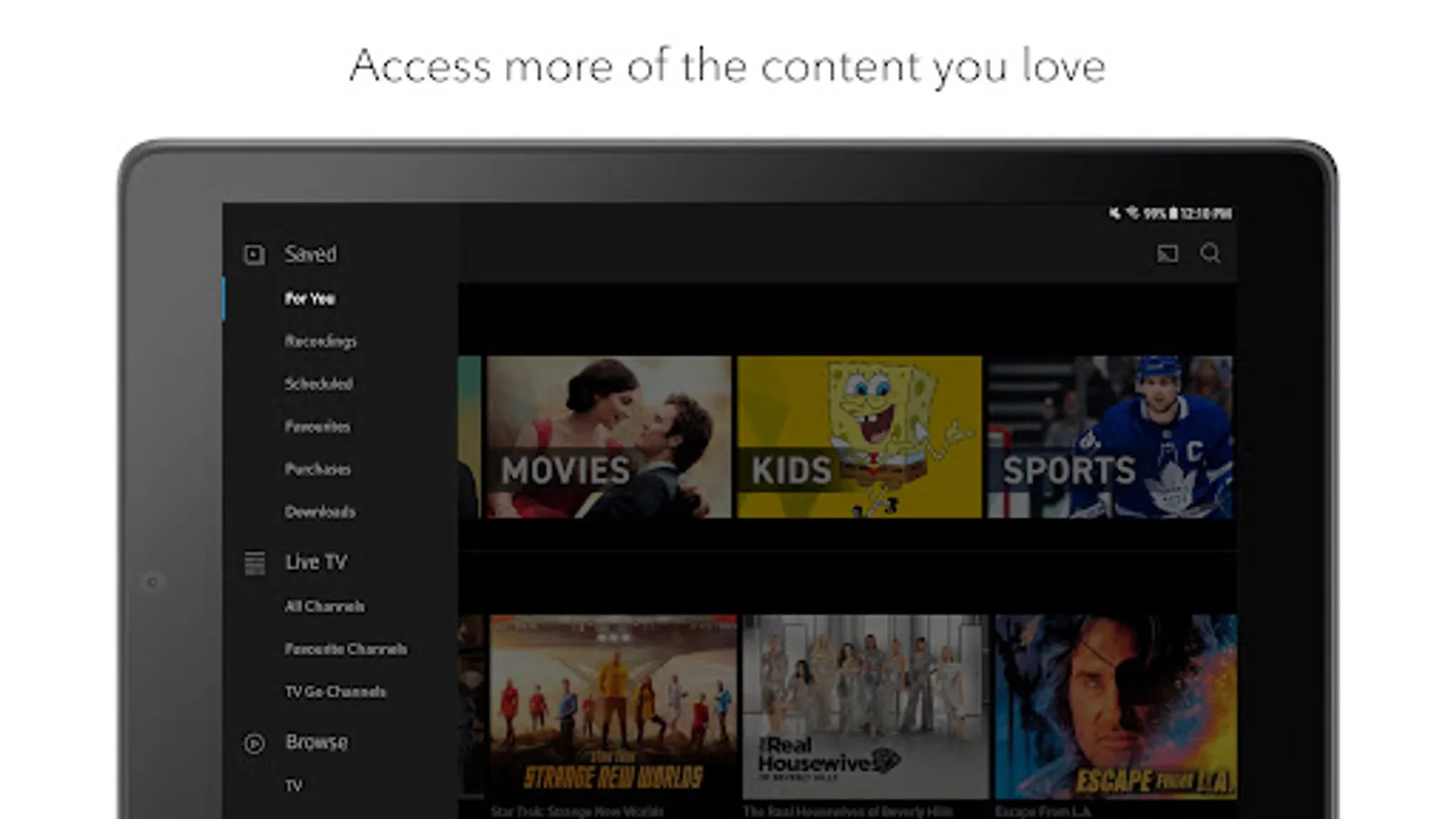Open the Scheduled list

point(318,384)
